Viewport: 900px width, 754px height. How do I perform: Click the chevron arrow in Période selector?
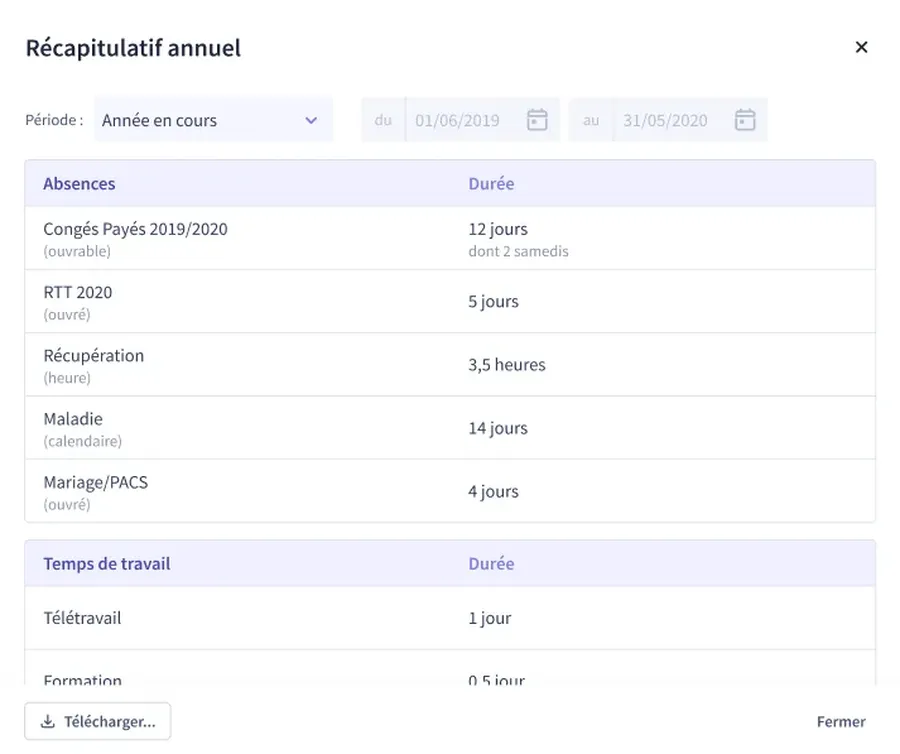311,120
